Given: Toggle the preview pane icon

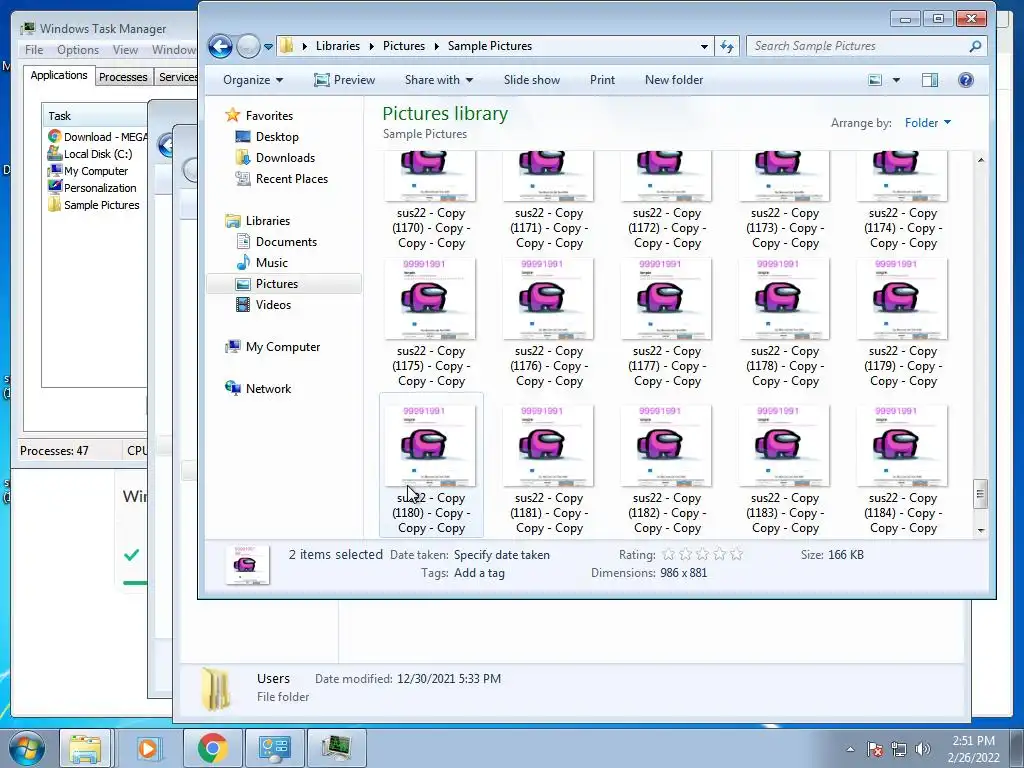Looking at the screenshot, I should tap(930, 80).
